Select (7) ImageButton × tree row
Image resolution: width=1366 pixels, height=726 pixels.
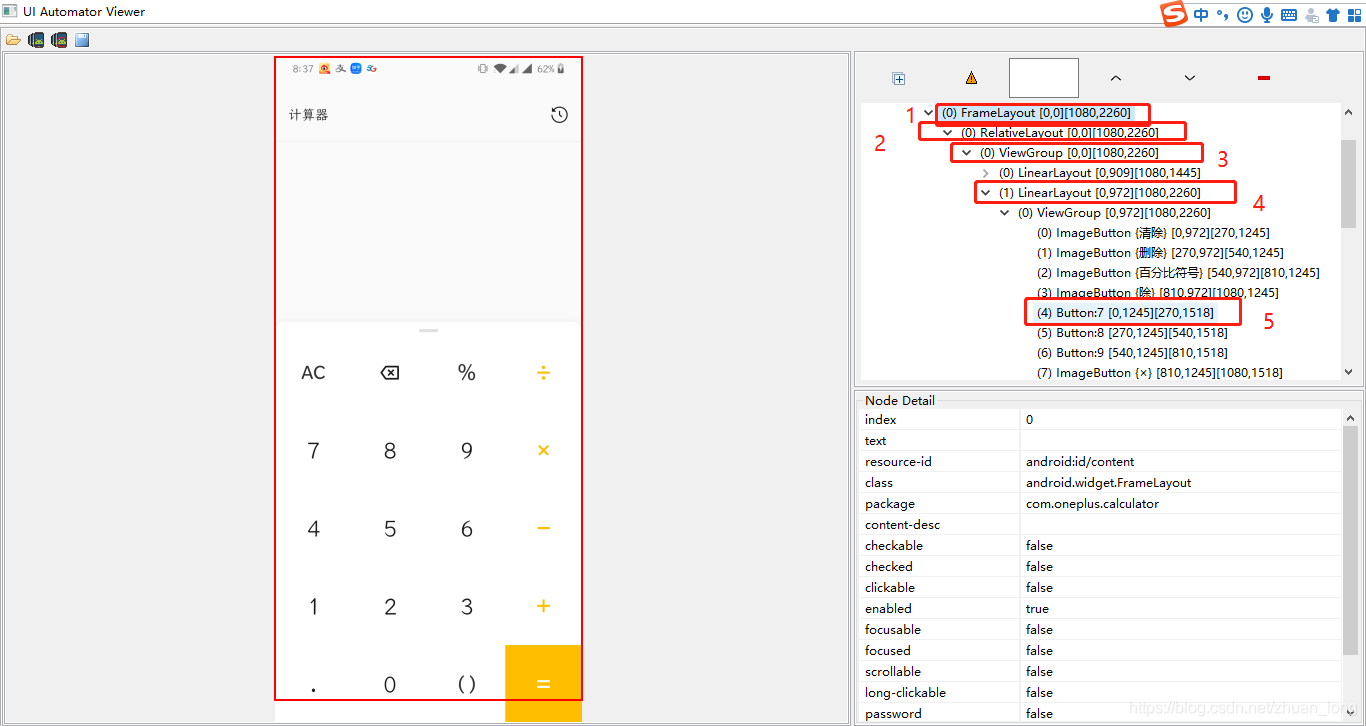coord(1160,373)
